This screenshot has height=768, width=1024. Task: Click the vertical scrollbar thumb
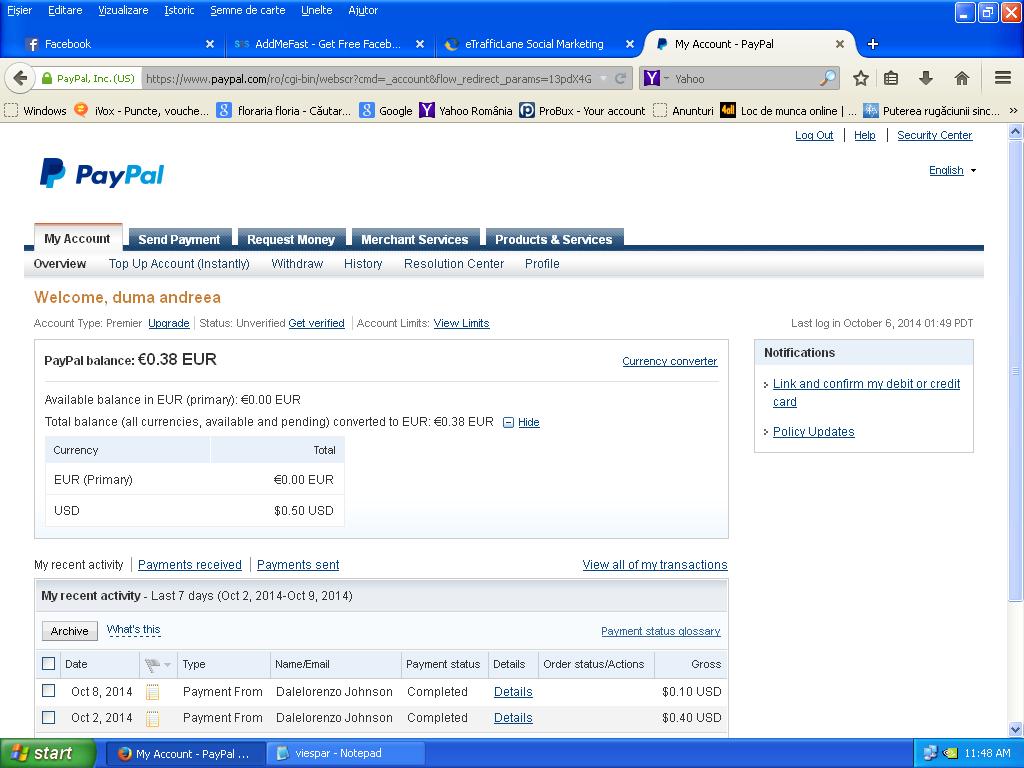[1016, 370]
